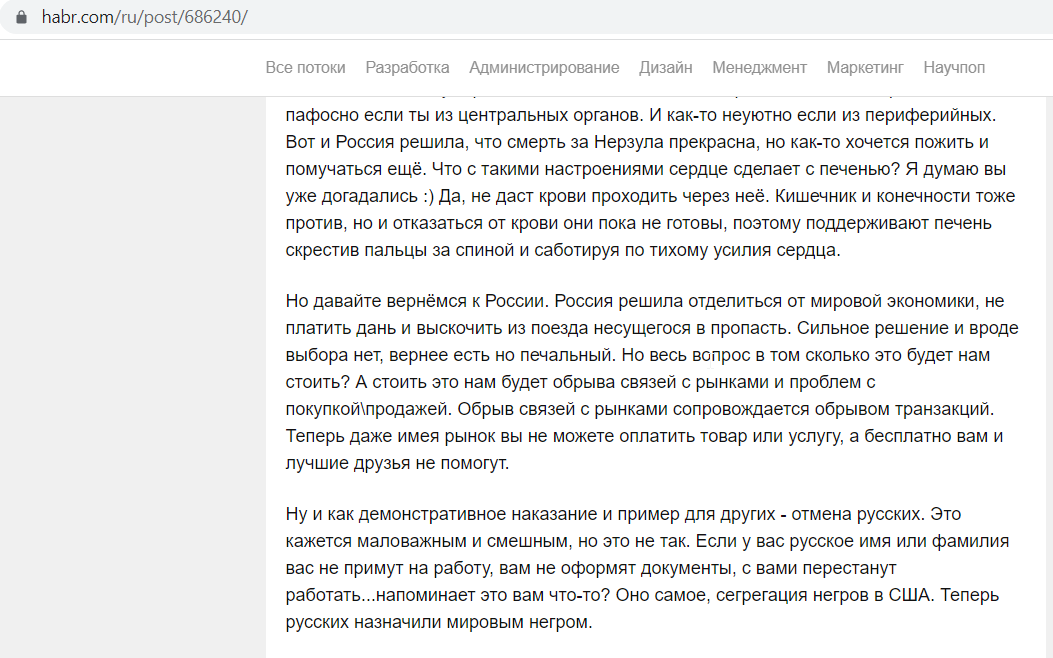Click line starting 'пафосно если ты из центральных'
Image resolution: width=1053 pixels, height=658 pixels.
pyautogui.click(x=641, y=115)
